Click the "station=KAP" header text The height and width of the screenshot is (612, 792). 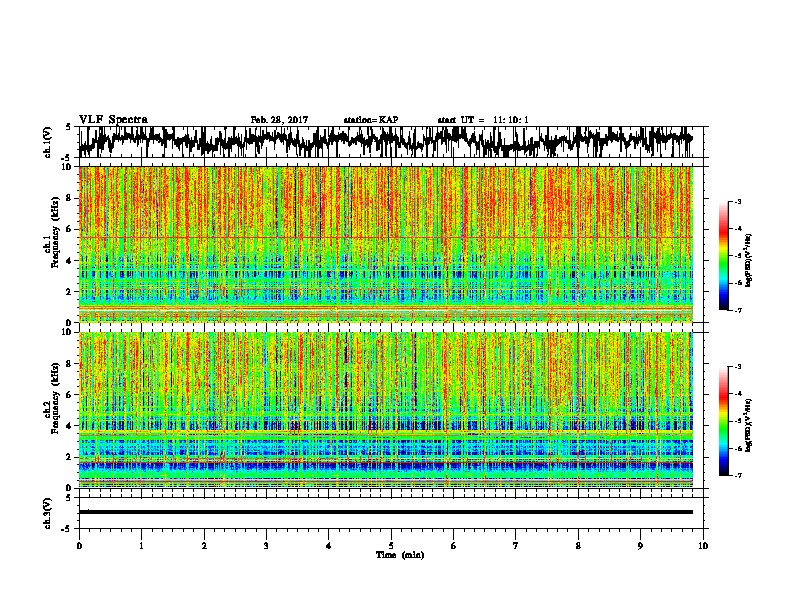coord(371,120)
